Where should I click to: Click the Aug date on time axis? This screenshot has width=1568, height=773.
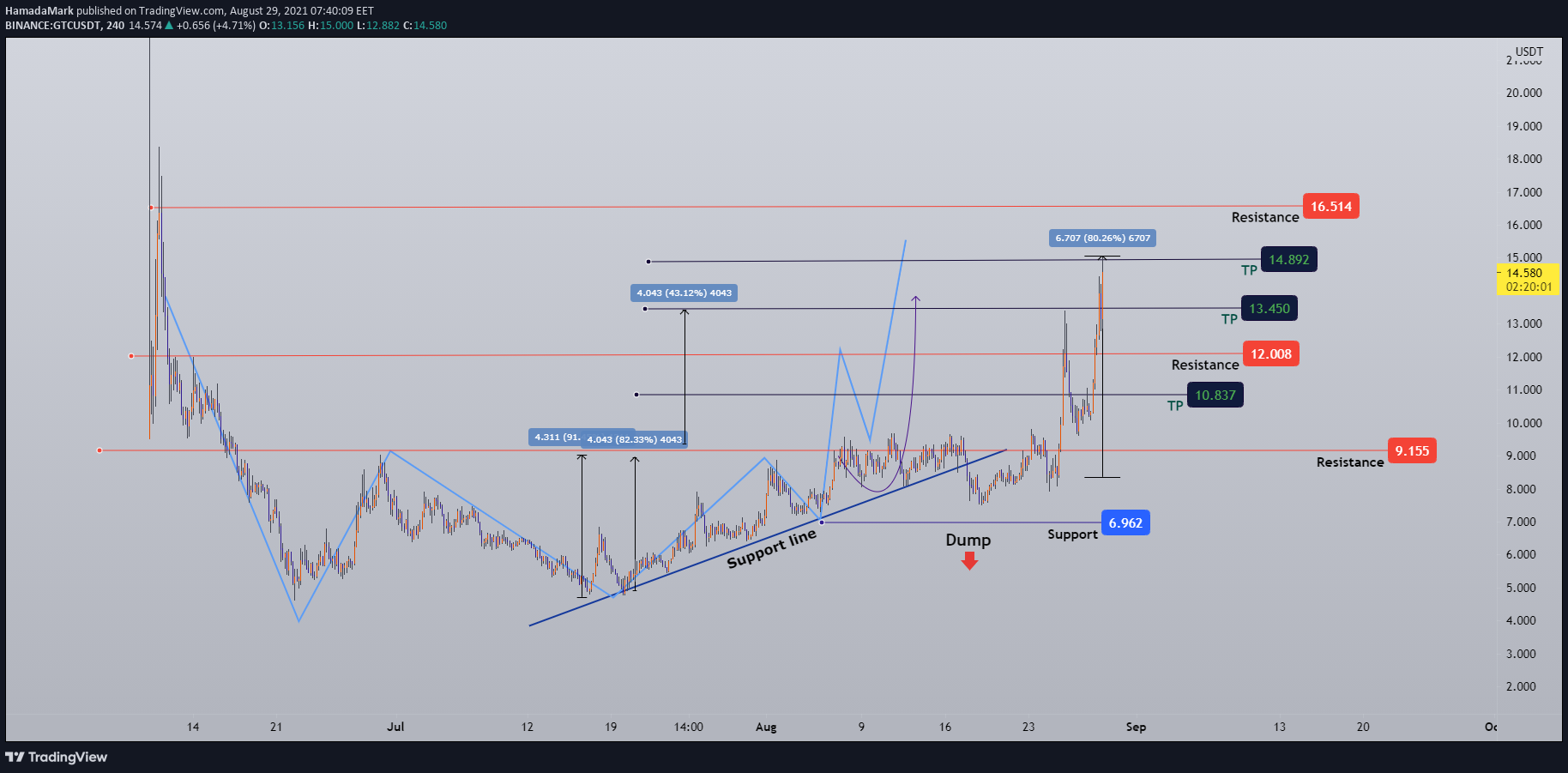[766, 728]
